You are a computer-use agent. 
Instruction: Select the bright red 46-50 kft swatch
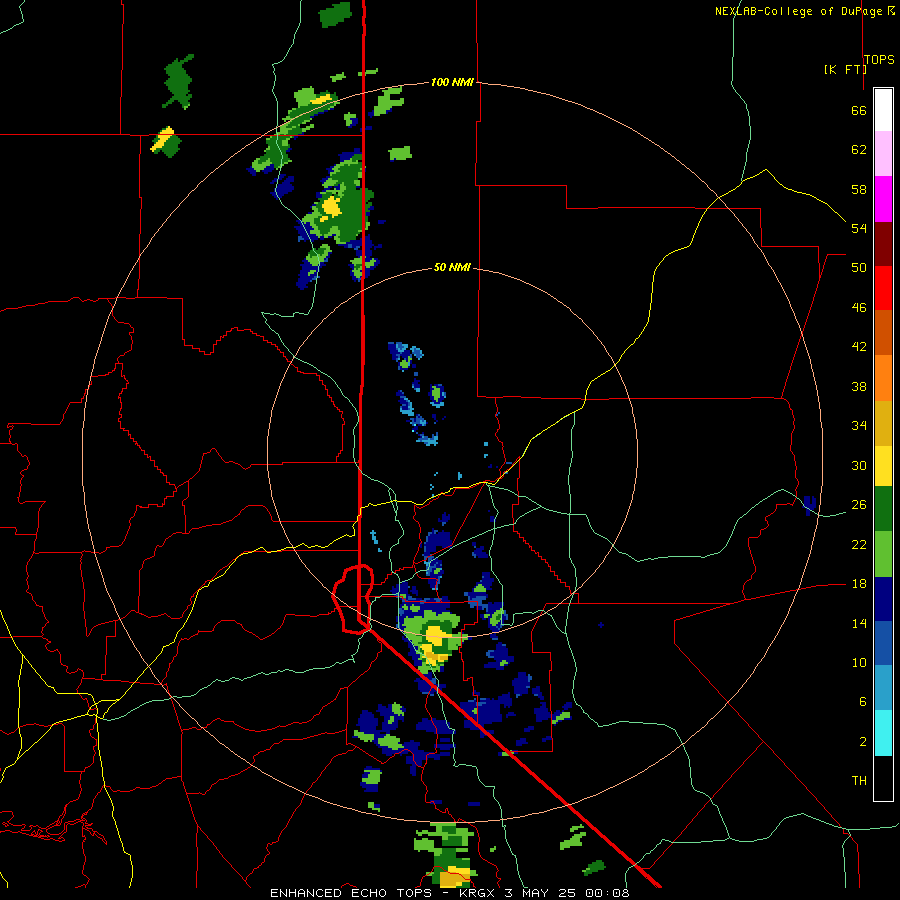pyautogui.click(x=883, y=288)
